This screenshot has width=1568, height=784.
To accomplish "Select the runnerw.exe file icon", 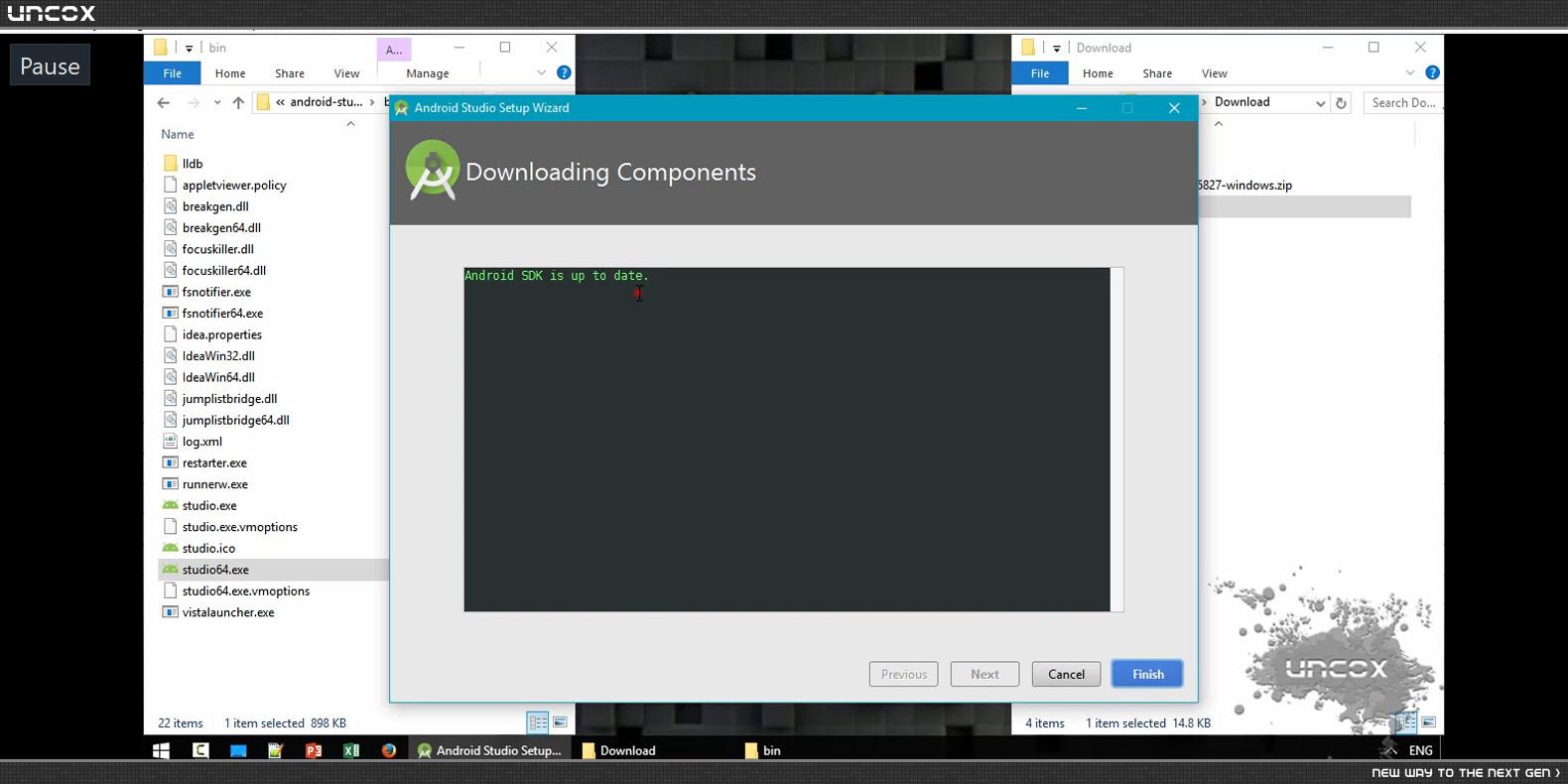I will pyautogui.click(x=170, y=484).
